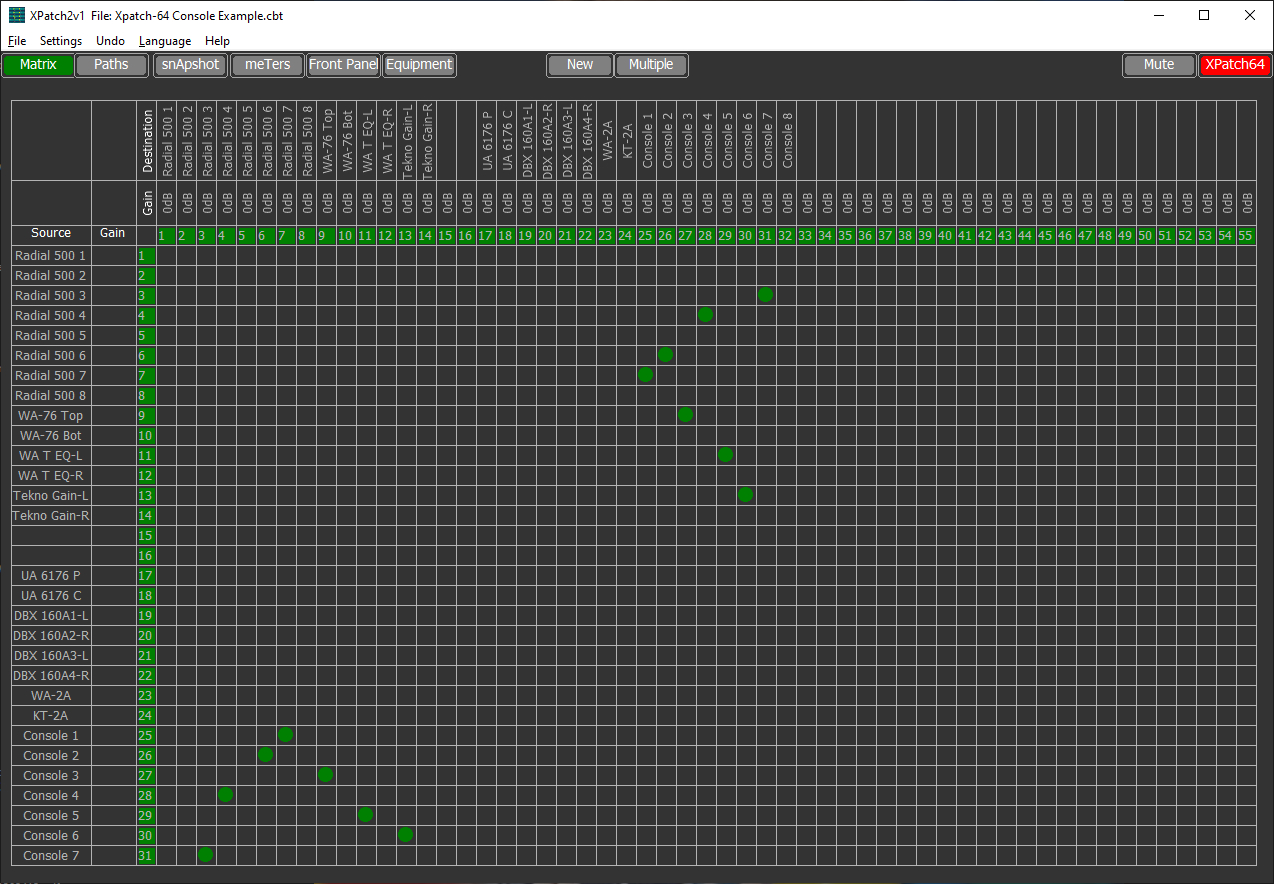Click Undo in the menu bar
Viewport: 1274px width, 884px height.
[110, 41]
